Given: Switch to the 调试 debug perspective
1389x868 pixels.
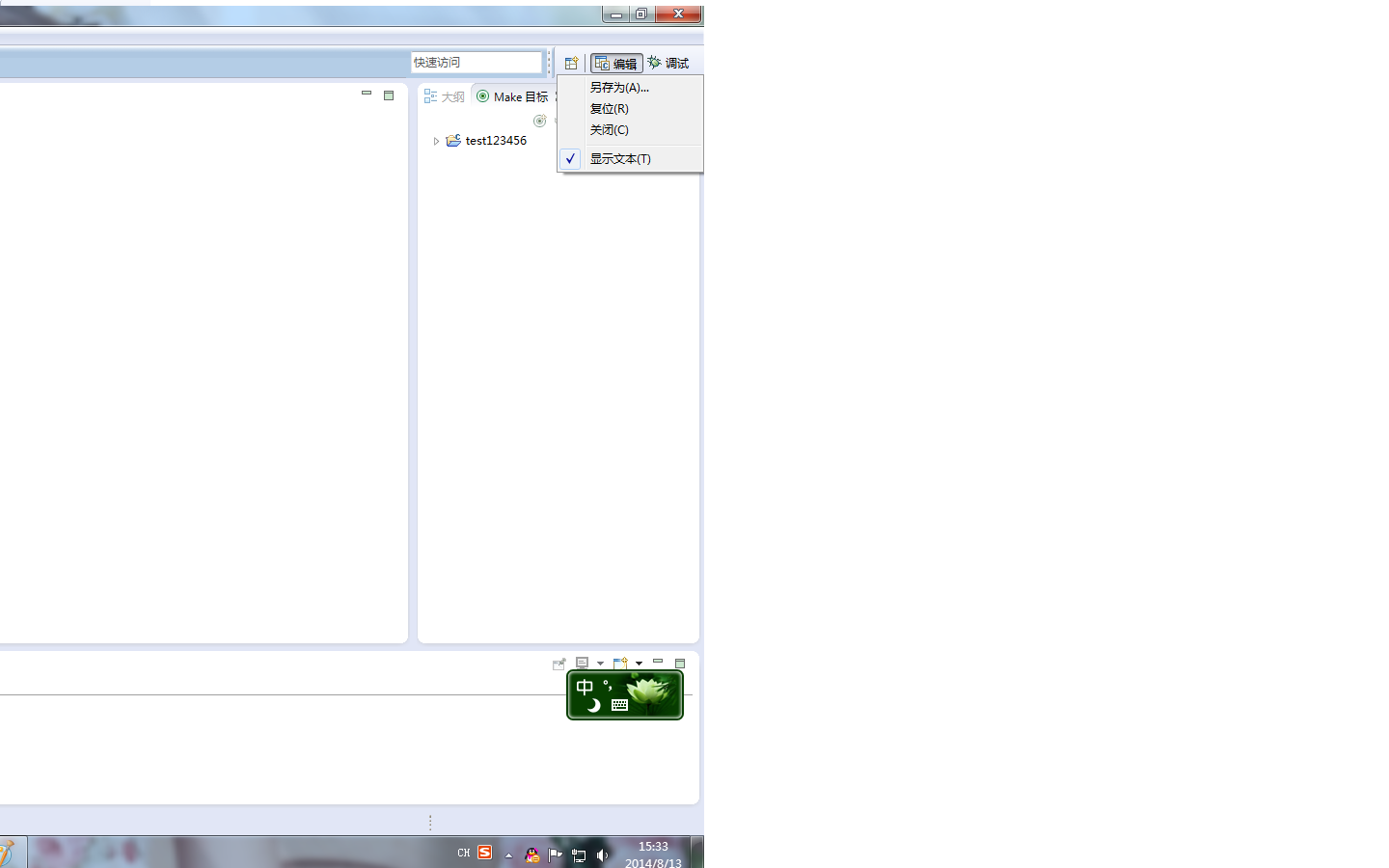Looking at the screenshot, I should tap(668, 64).
